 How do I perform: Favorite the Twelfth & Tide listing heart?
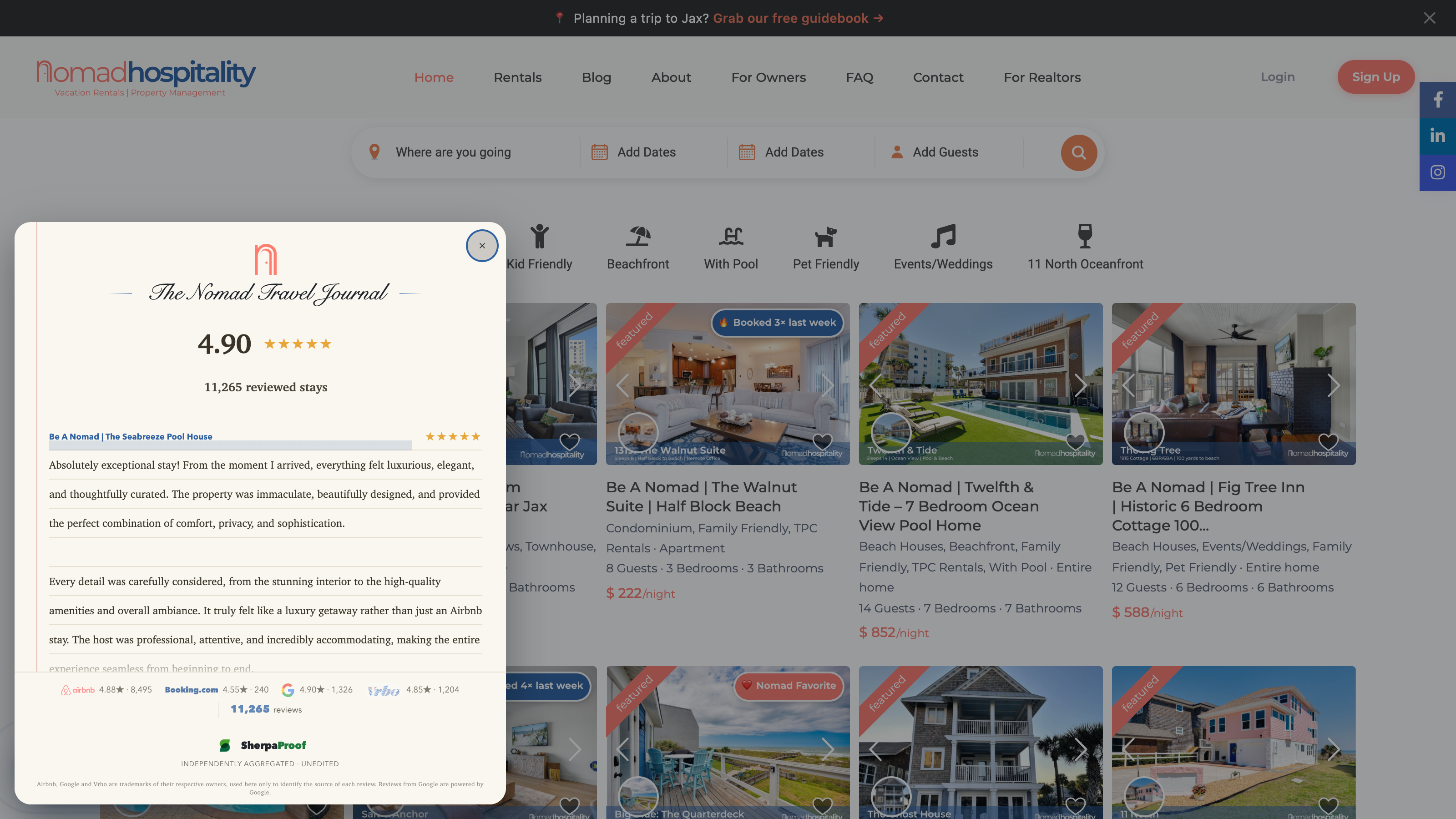click(1075, 441)
